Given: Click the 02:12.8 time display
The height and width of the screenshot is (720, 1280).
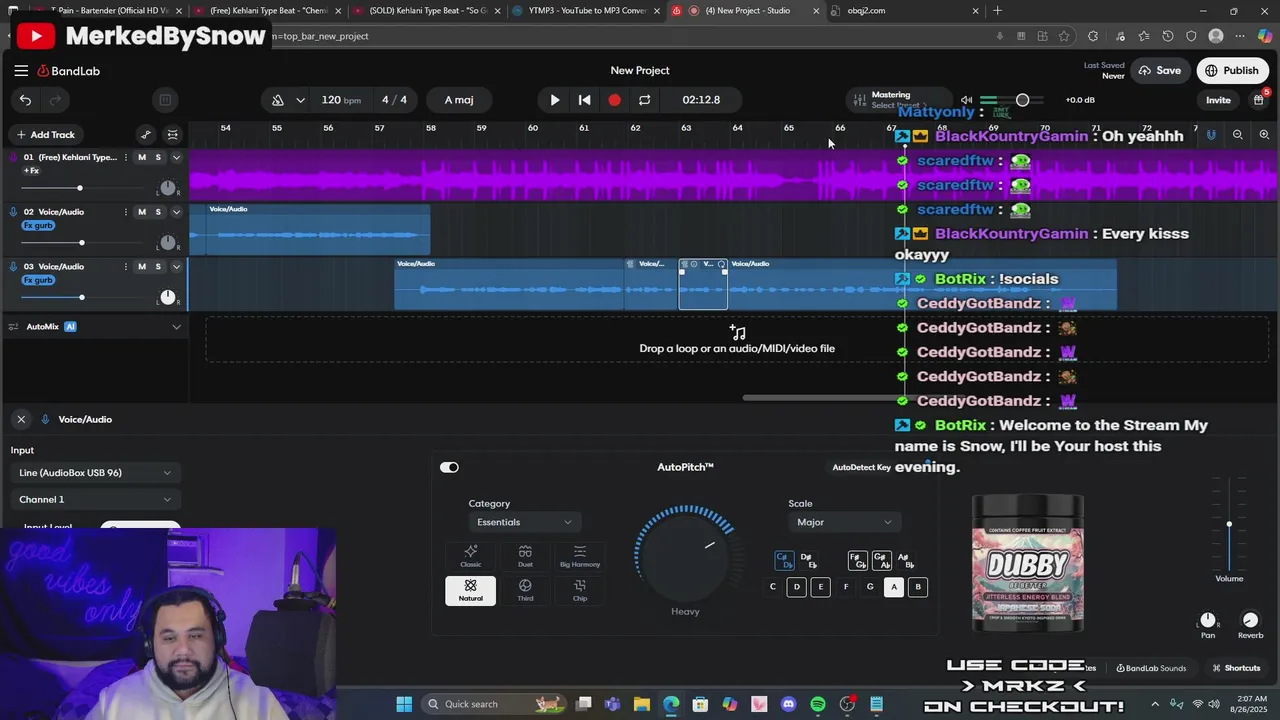Looking at the screenshot, I should click(x=701, y=100).
